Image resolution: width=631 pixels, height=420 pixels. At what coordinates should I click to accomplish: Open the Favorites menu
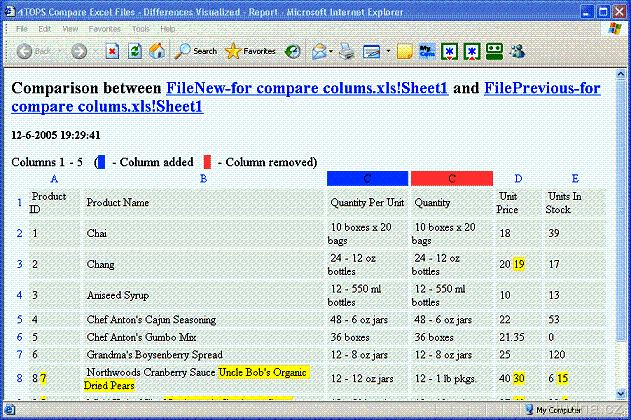pyautogui.click(x=105, y=29)
